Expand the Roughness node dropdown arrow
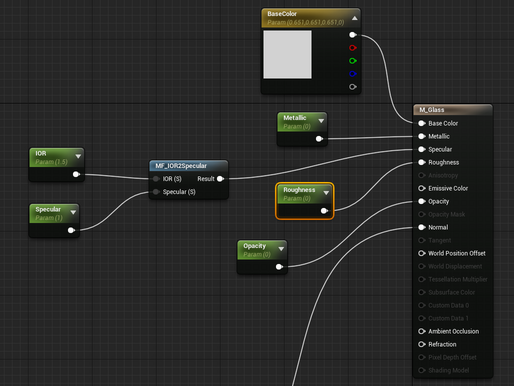This screenshot has height=386, width=514. tap(326, 193)
